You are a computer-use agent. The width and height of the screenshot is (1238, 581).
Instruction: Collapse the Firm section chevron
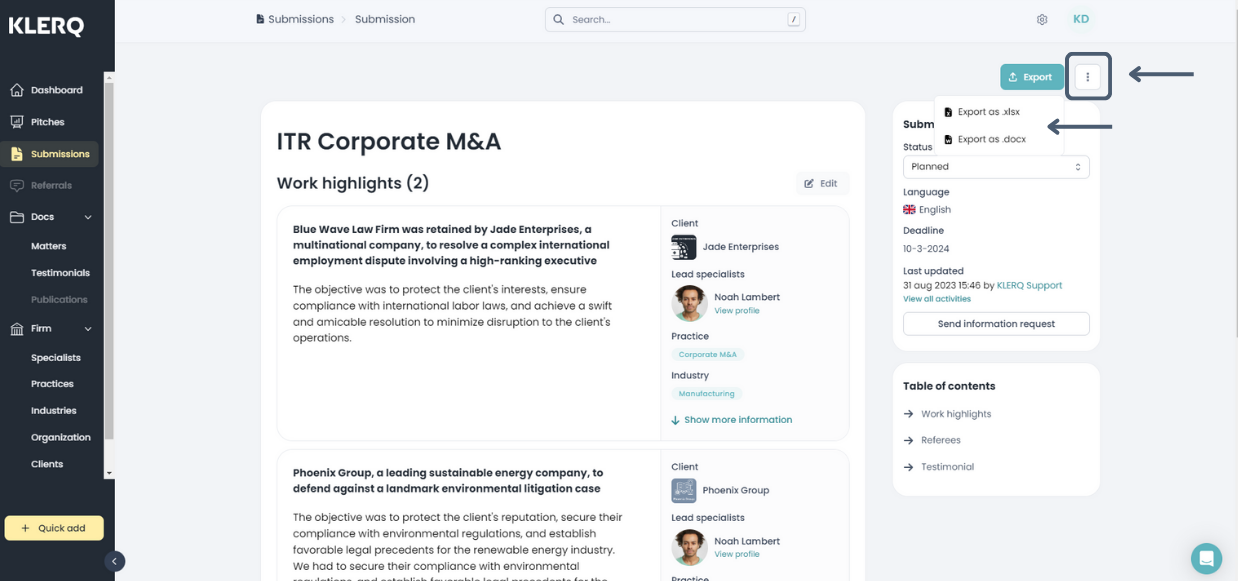[88, 329]
